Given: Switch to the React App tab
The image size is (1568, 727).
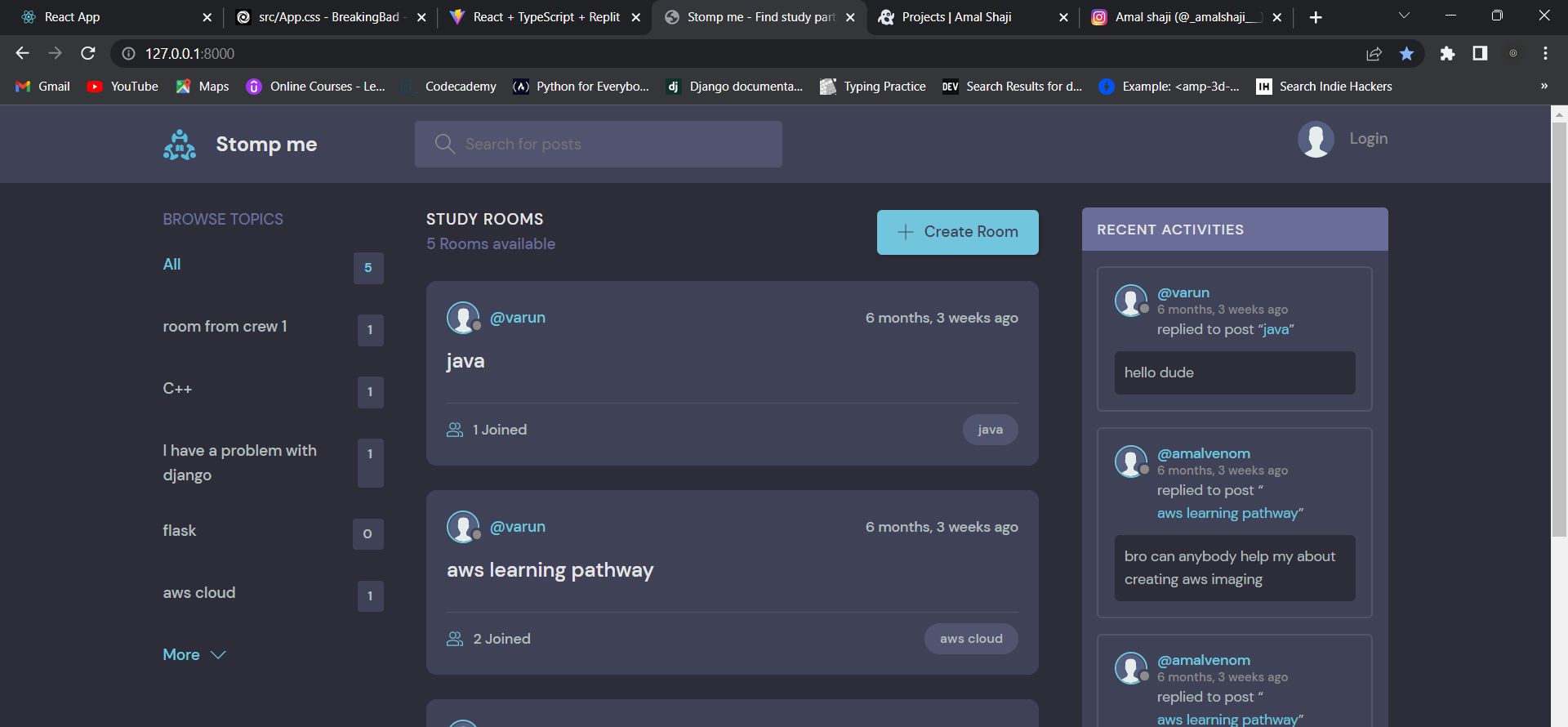Looking at the screenshot, I should 72,17.
